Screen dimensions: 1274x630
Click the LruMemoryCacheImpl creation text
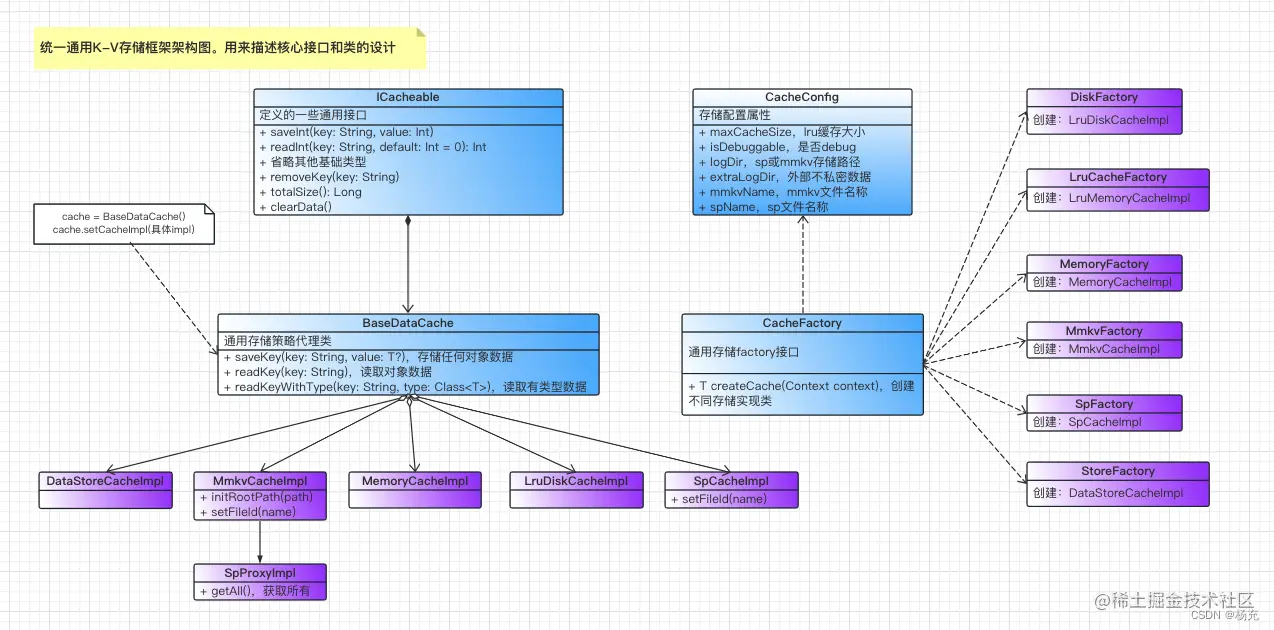1111,198
